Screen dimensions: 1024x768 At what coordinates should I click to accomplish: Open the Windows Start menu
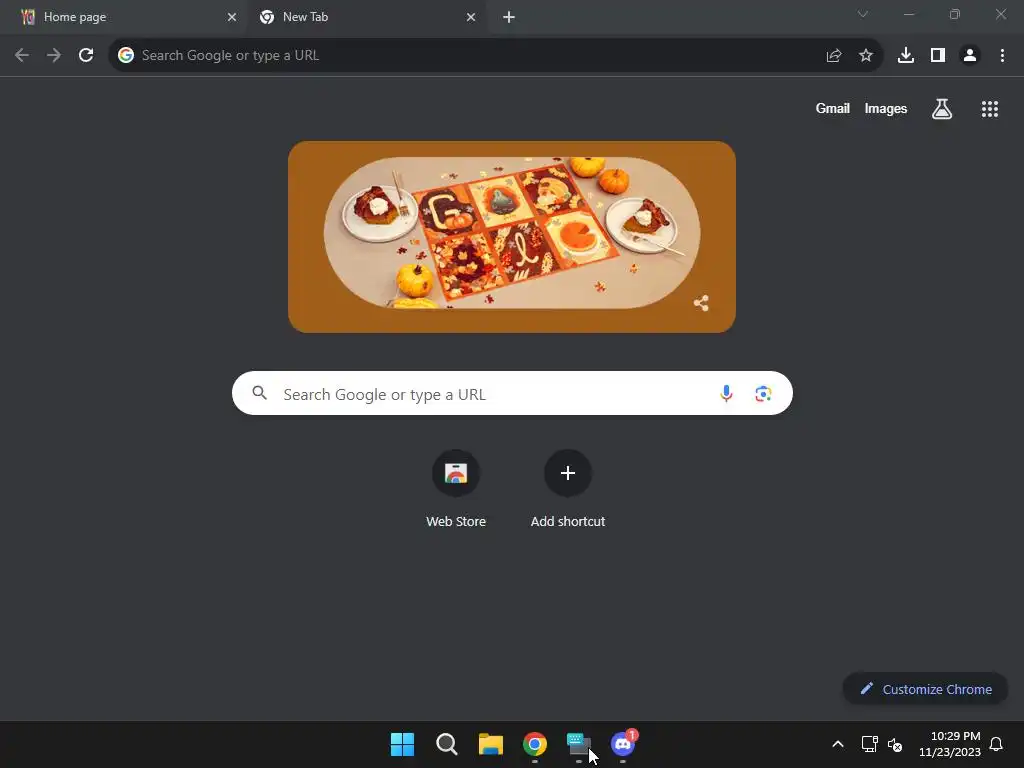pyautogui.click(x=402, y=744)
